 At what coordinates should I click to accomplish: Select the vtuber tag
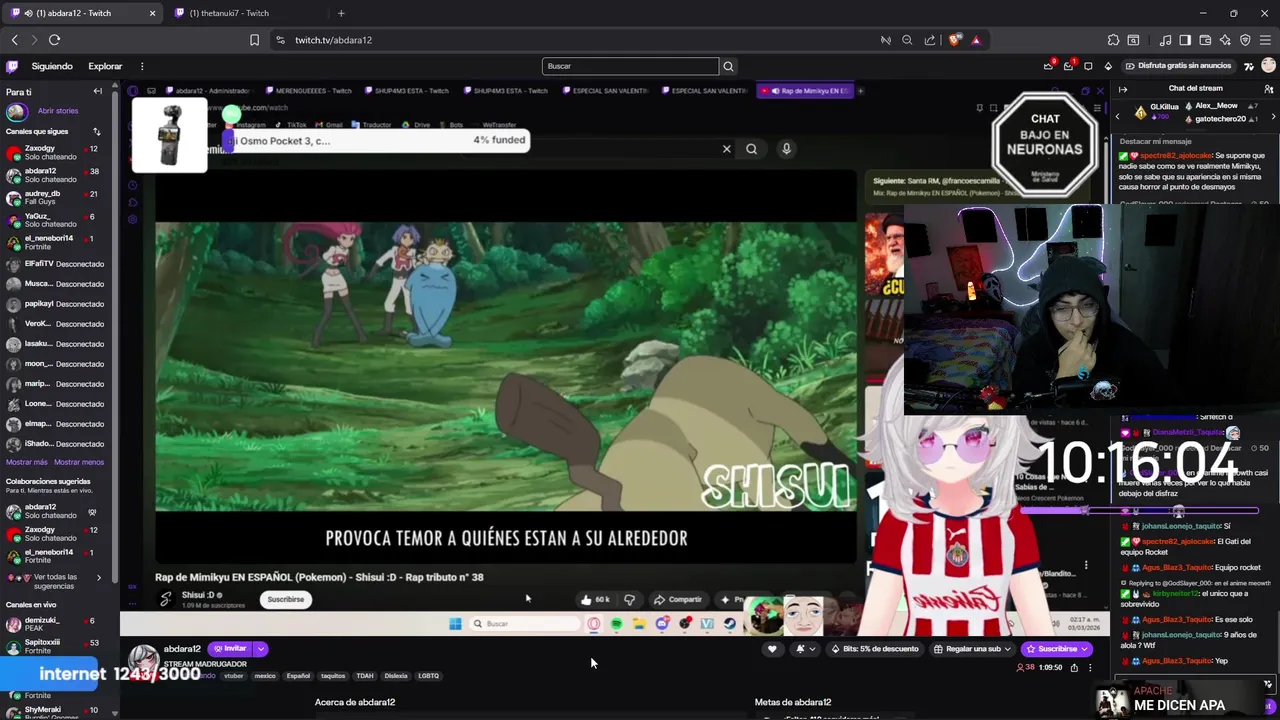tap(234, 676)
